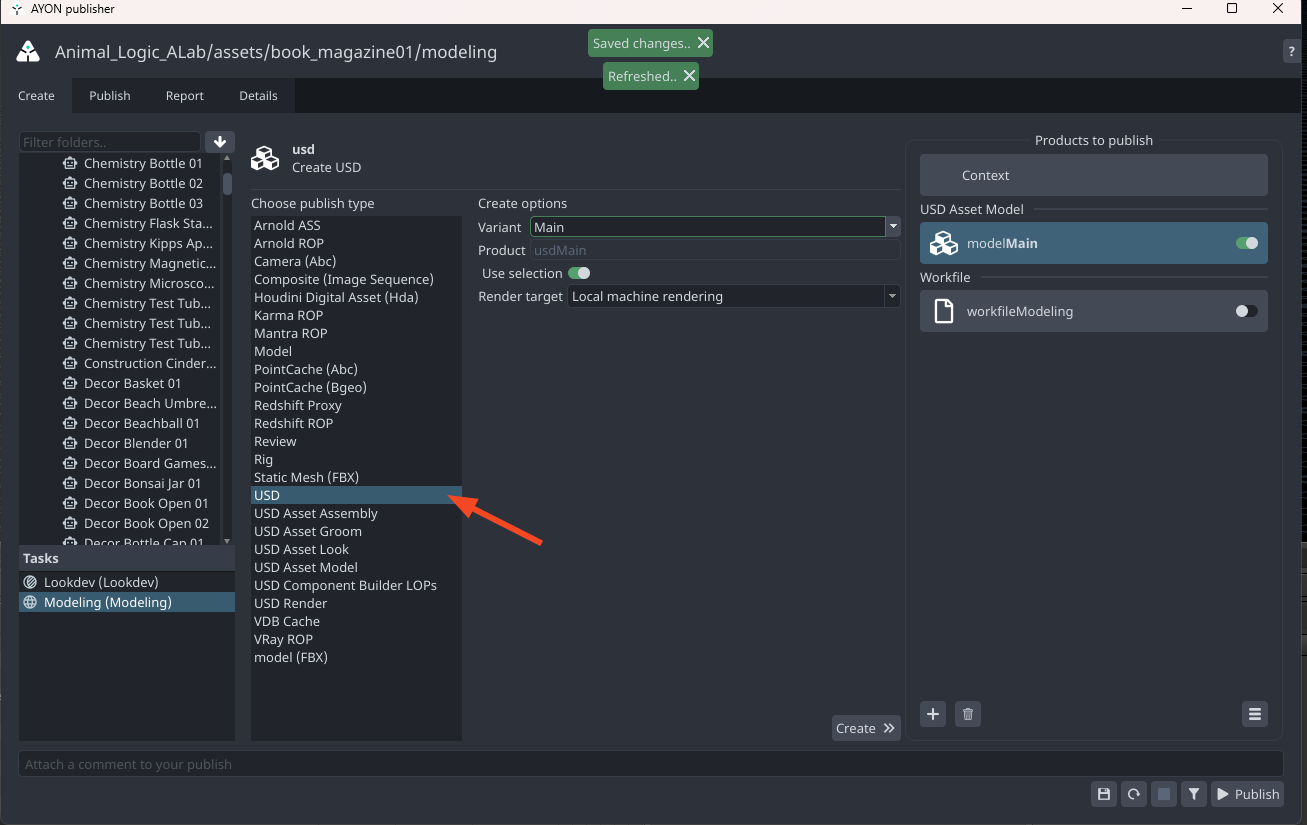Select 'USD Asset Model' publish type

tap(356, 567)
